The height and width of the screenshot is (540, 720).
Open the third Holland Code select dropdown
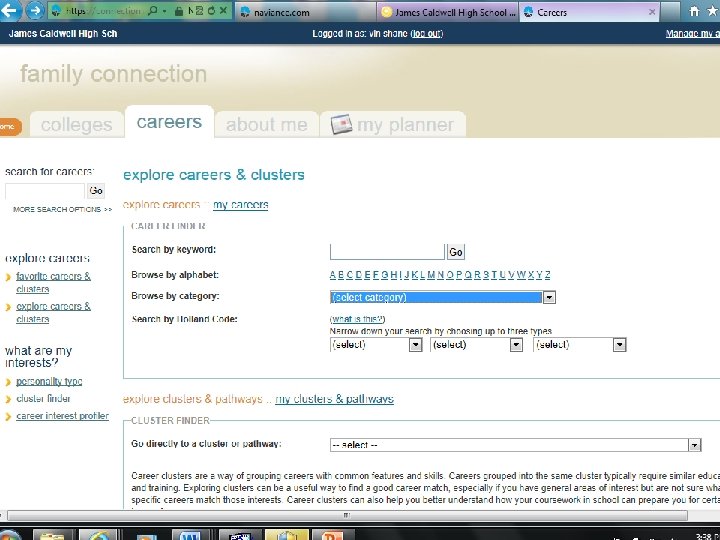[619, 345]
